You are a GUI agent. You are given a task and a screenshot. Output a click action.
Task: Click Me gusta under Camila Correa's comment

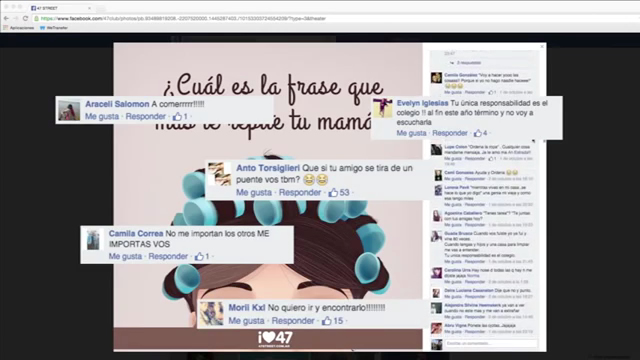[125, 256]
